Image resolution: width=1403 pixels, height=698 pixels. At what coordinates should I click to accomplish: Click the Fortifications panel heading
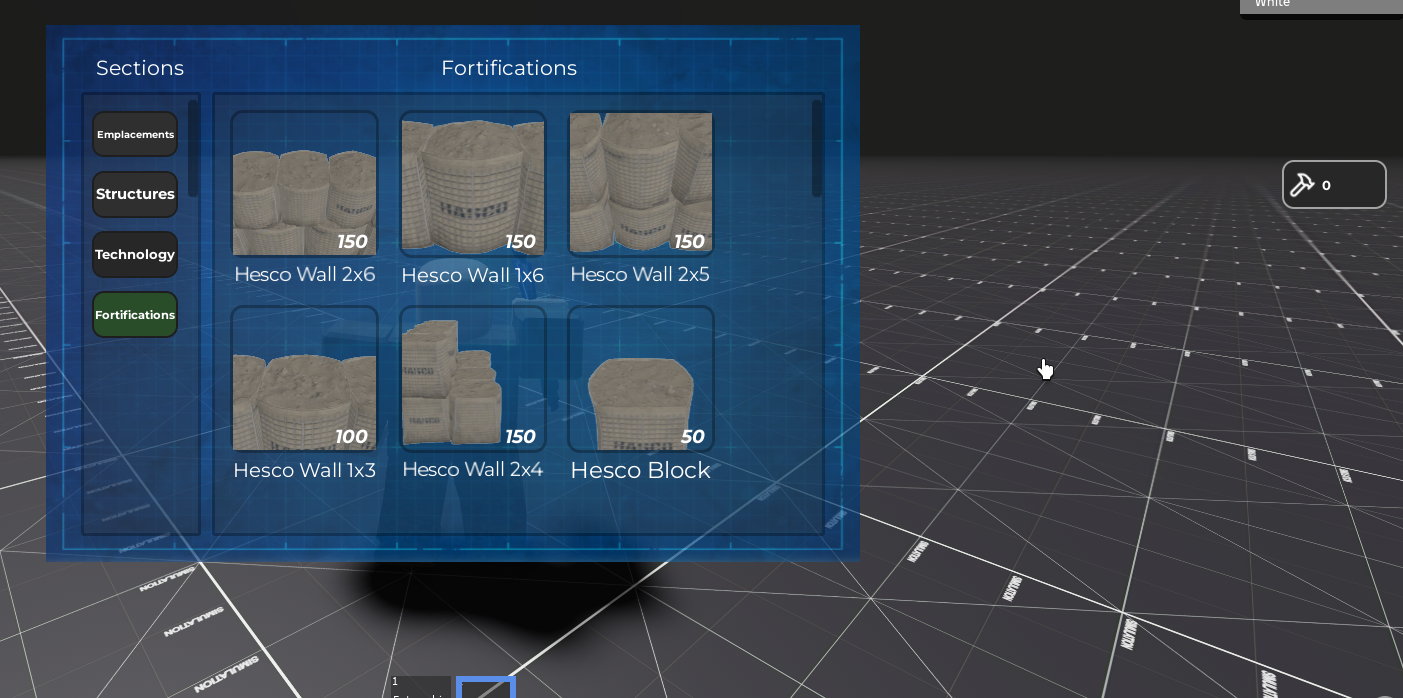point(509,68)
